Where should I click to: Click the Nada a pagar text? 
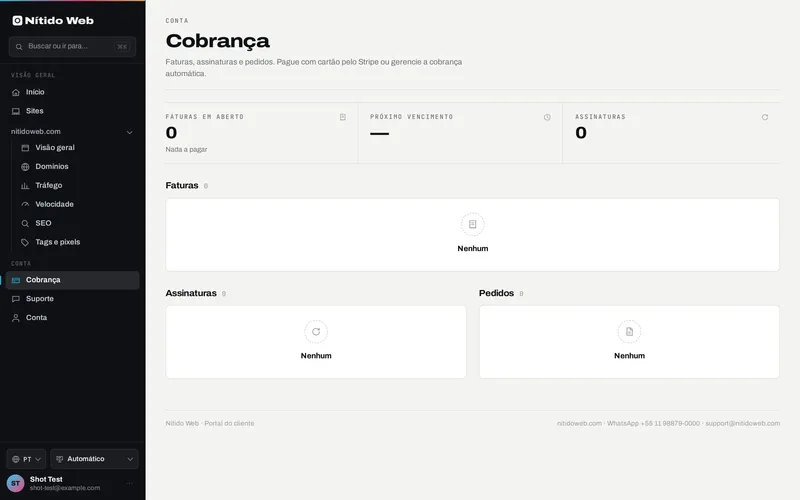click(186, 149)
